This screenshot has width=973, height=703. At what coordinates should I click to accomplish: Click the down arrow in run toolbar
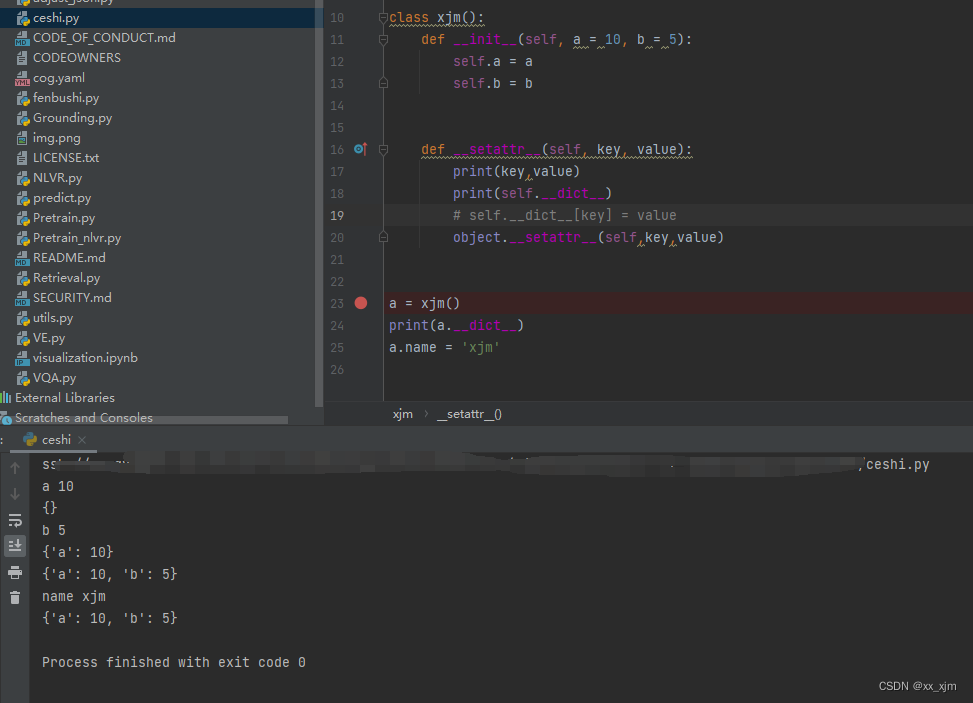click(x=15, y=494)
